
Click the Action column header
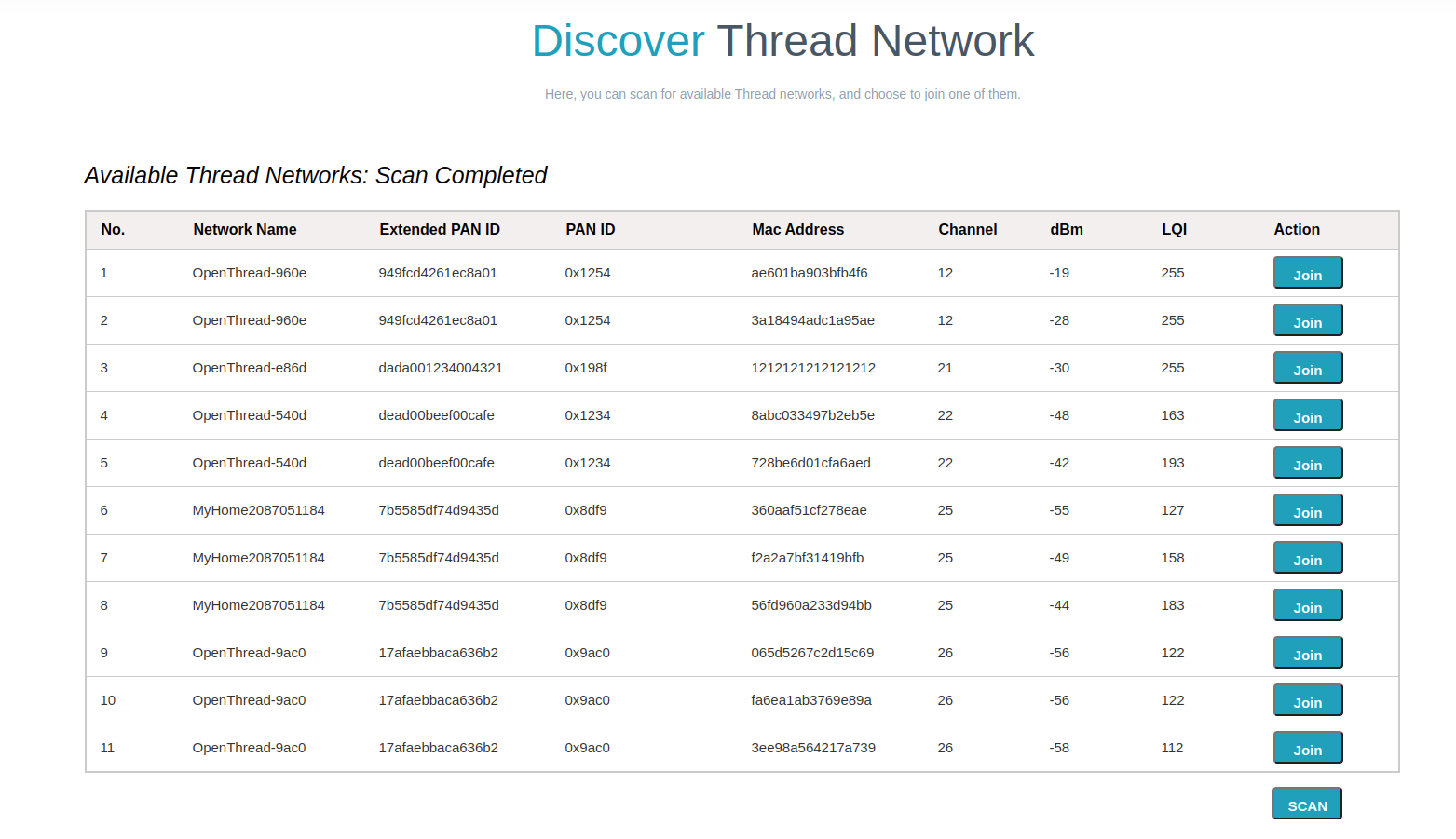click(x=1297, y=229)
